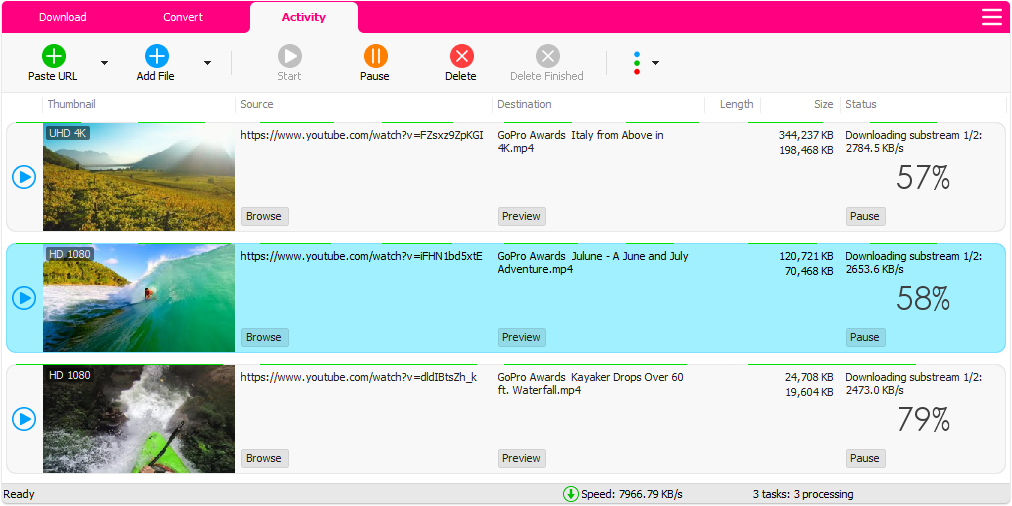Image resolution: width=1012 pixels, height=506 pixels.
Task: Switch to the Download tab
Action: pyautogui.click(x=62, y=17)
